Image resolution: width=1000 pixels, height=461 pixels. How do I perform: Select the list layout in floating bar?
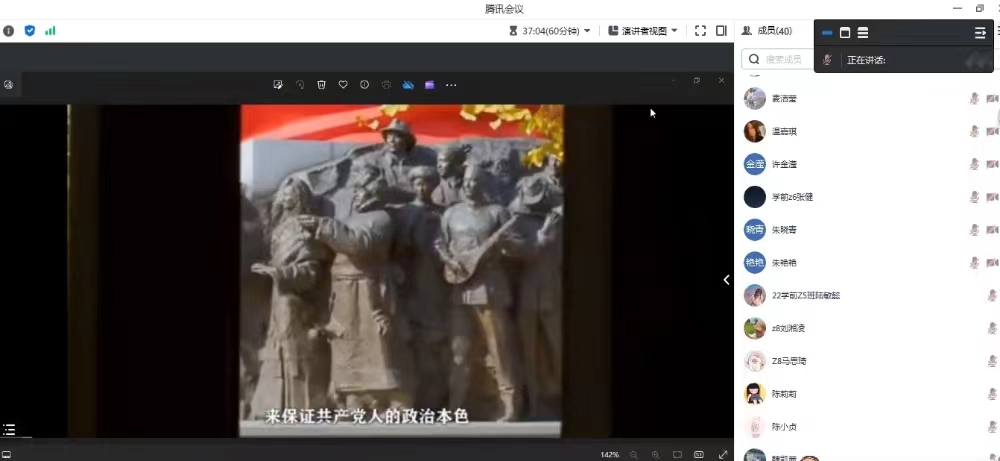pos(863,33)
